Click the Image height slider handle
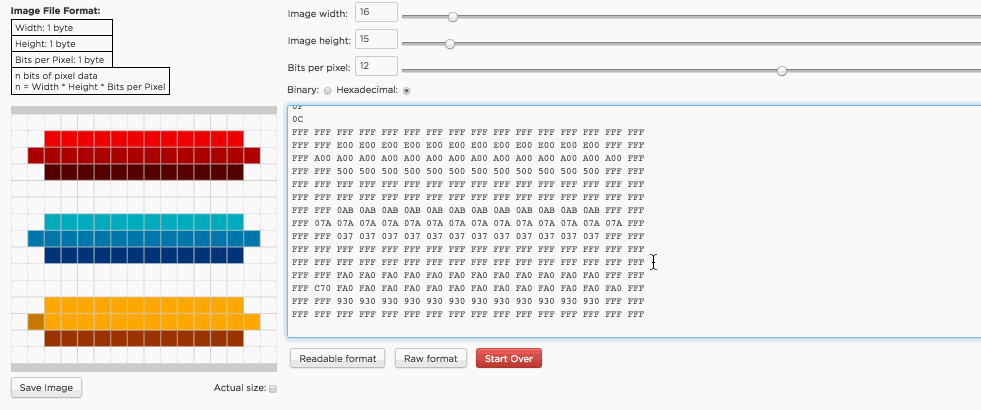Screen dimensions: 981x410 click(450, 44)
